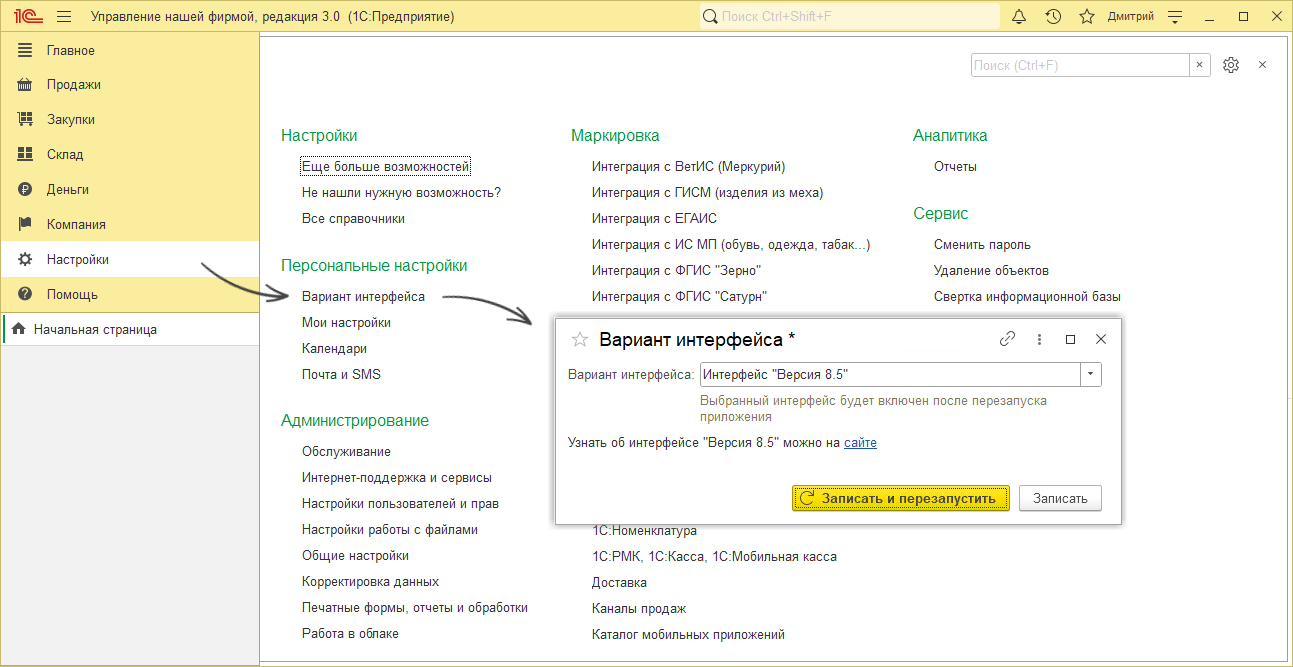Open Не нашли нужную возможность?
Screen dimensions: 1293x667
[401, 193]
